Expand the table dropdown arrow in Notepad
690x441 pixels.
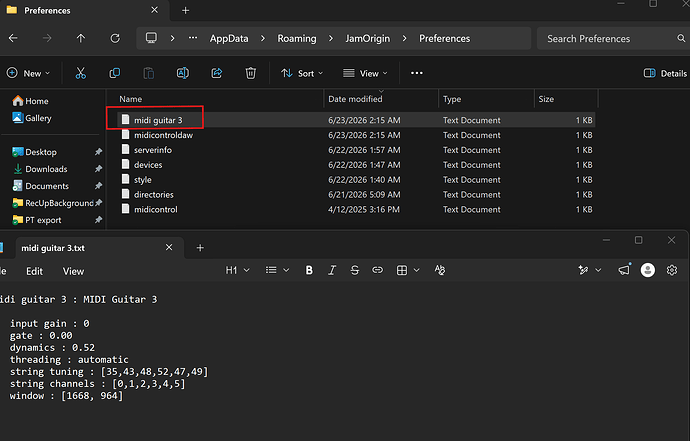click(416, 270)
